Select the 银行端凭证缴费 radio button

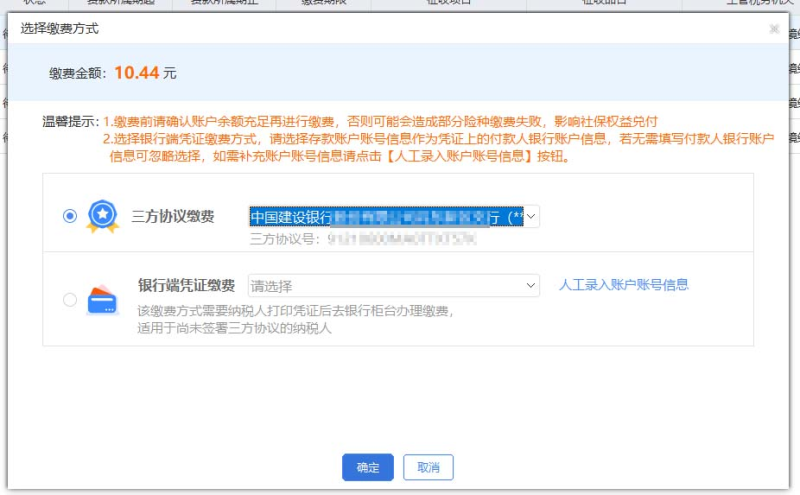click(x=69, y=299)
